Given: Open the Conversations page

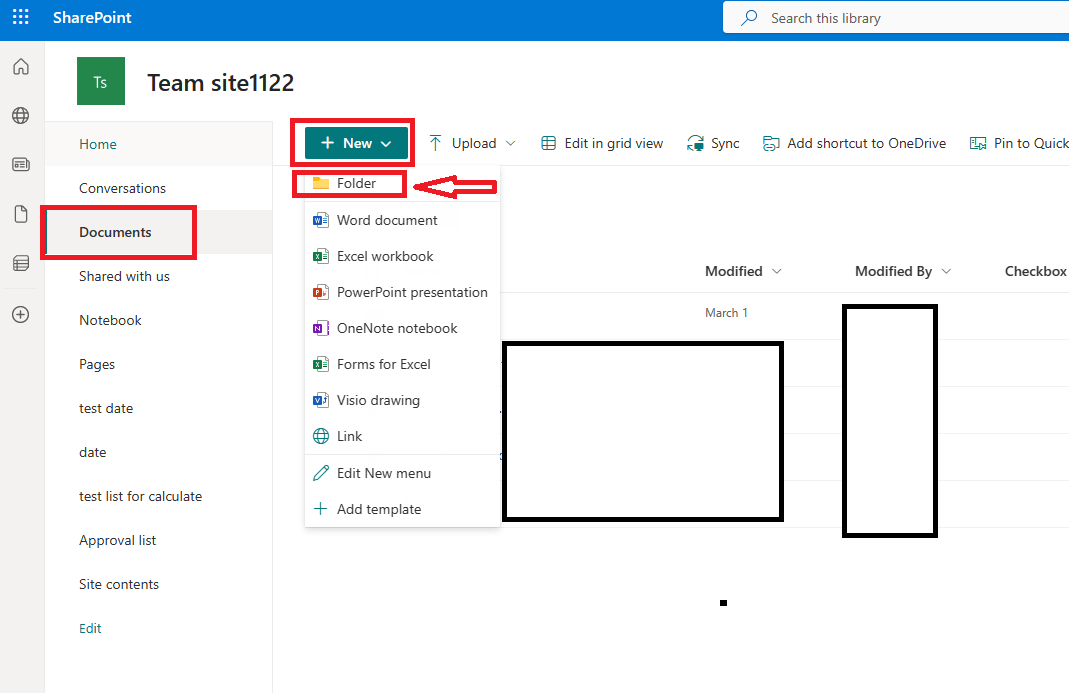Looking at the screenshot, I should pyautogui.click(x=122, y=188).
